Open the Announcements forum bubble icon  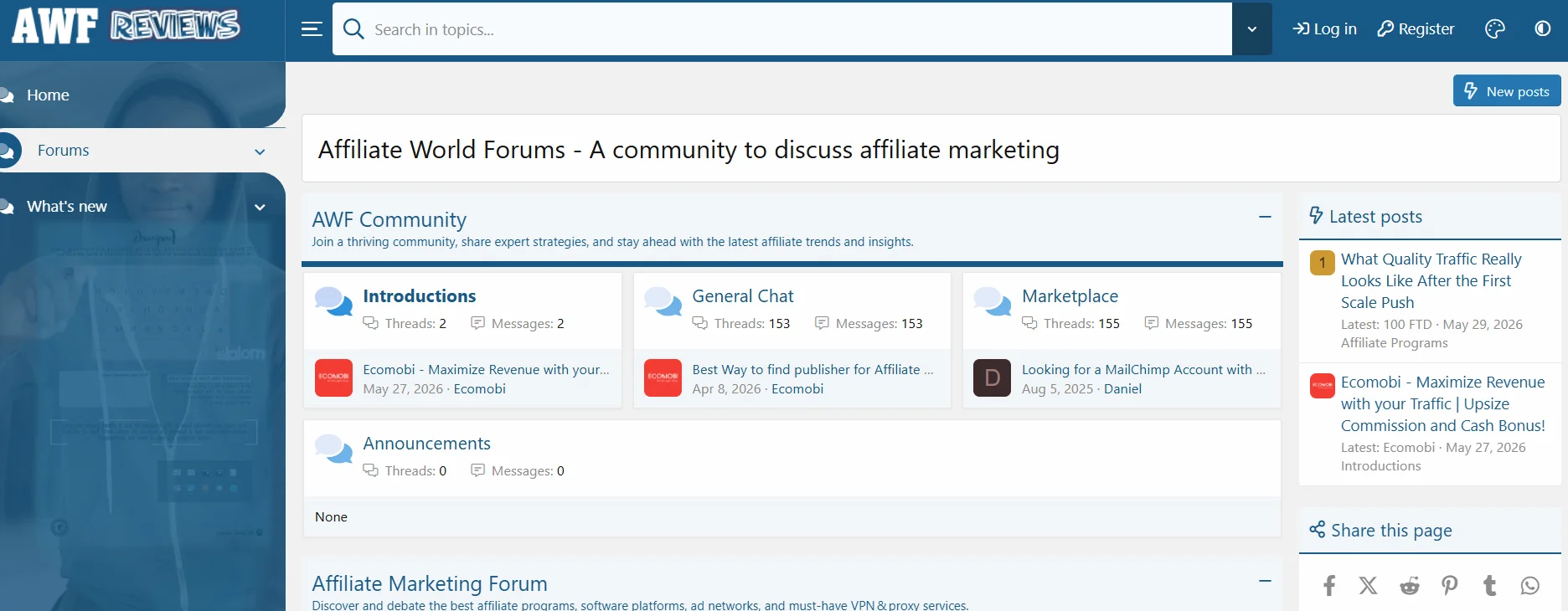pyautogui.click(x=333, y=449)
